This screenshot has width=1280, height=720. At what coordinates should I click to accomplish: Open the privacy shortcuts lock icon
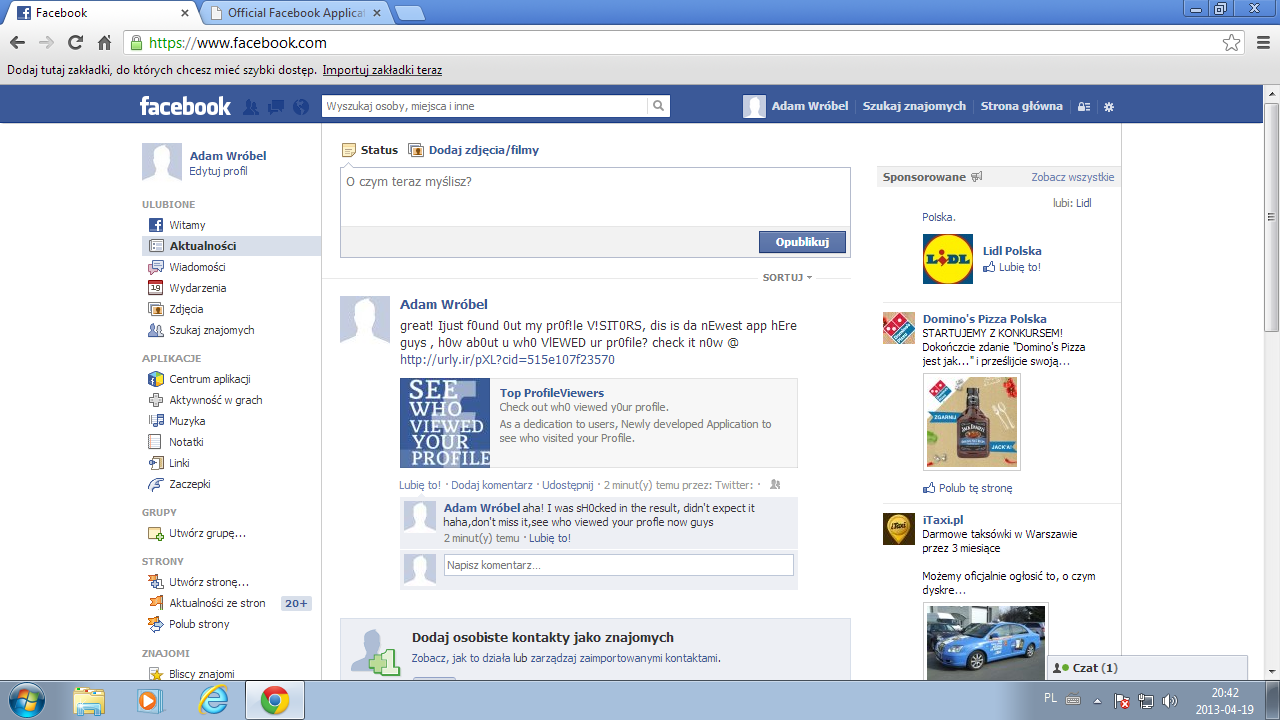pos(1084,107)
